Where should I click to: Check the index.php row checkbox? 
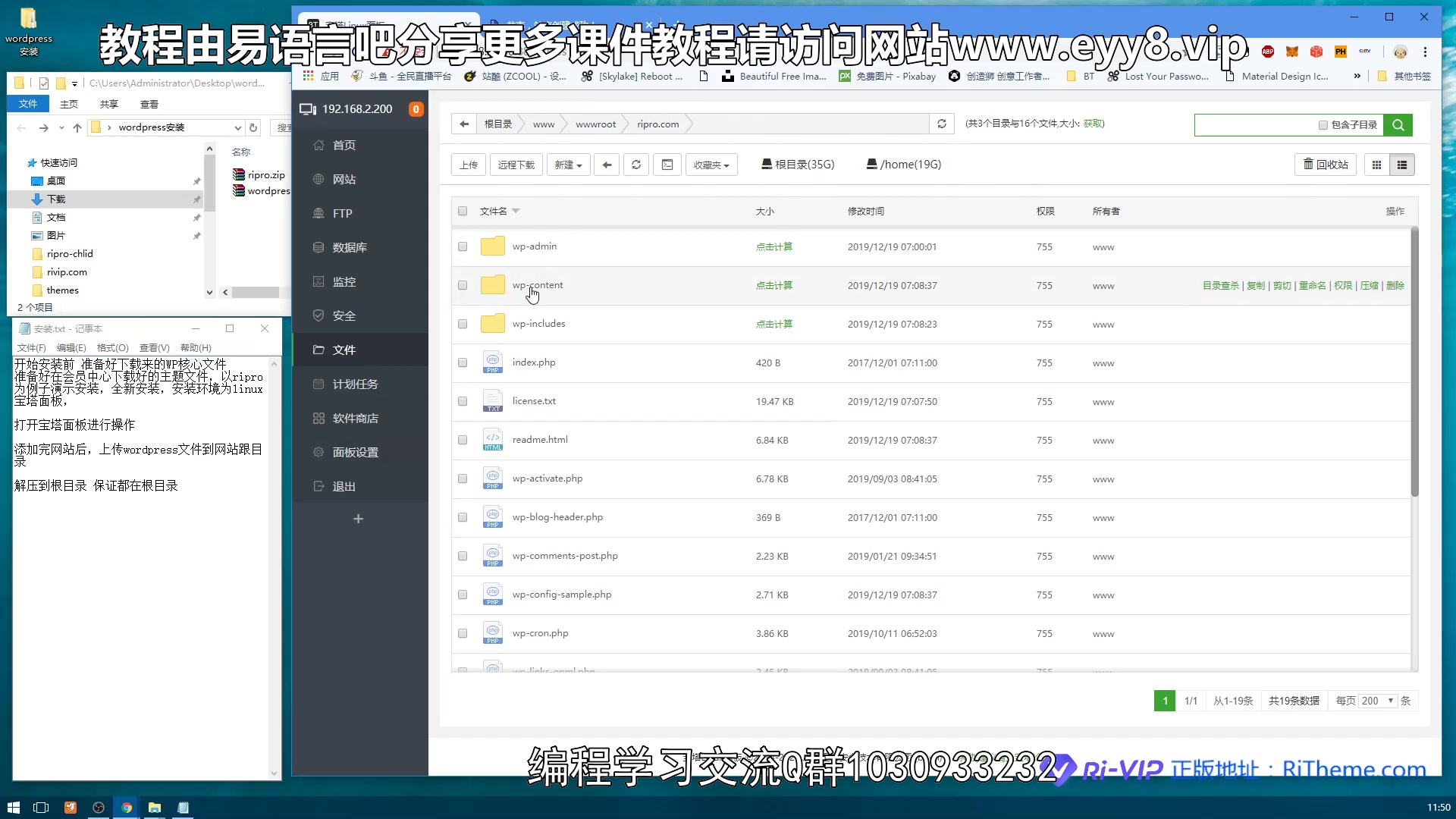pyautogui.click(x=463, y=362)
